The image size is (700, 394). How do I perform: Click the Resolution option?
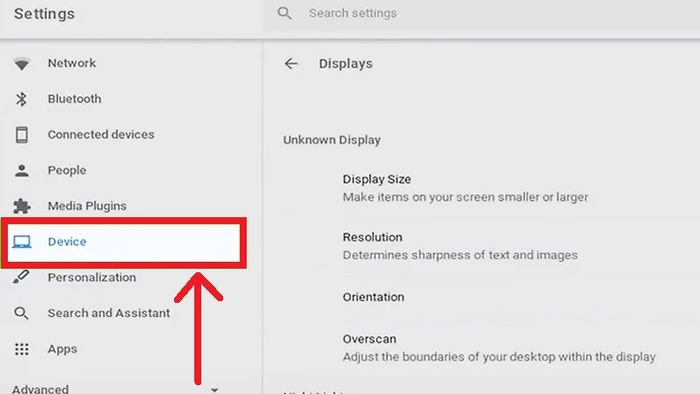point(373,237)
